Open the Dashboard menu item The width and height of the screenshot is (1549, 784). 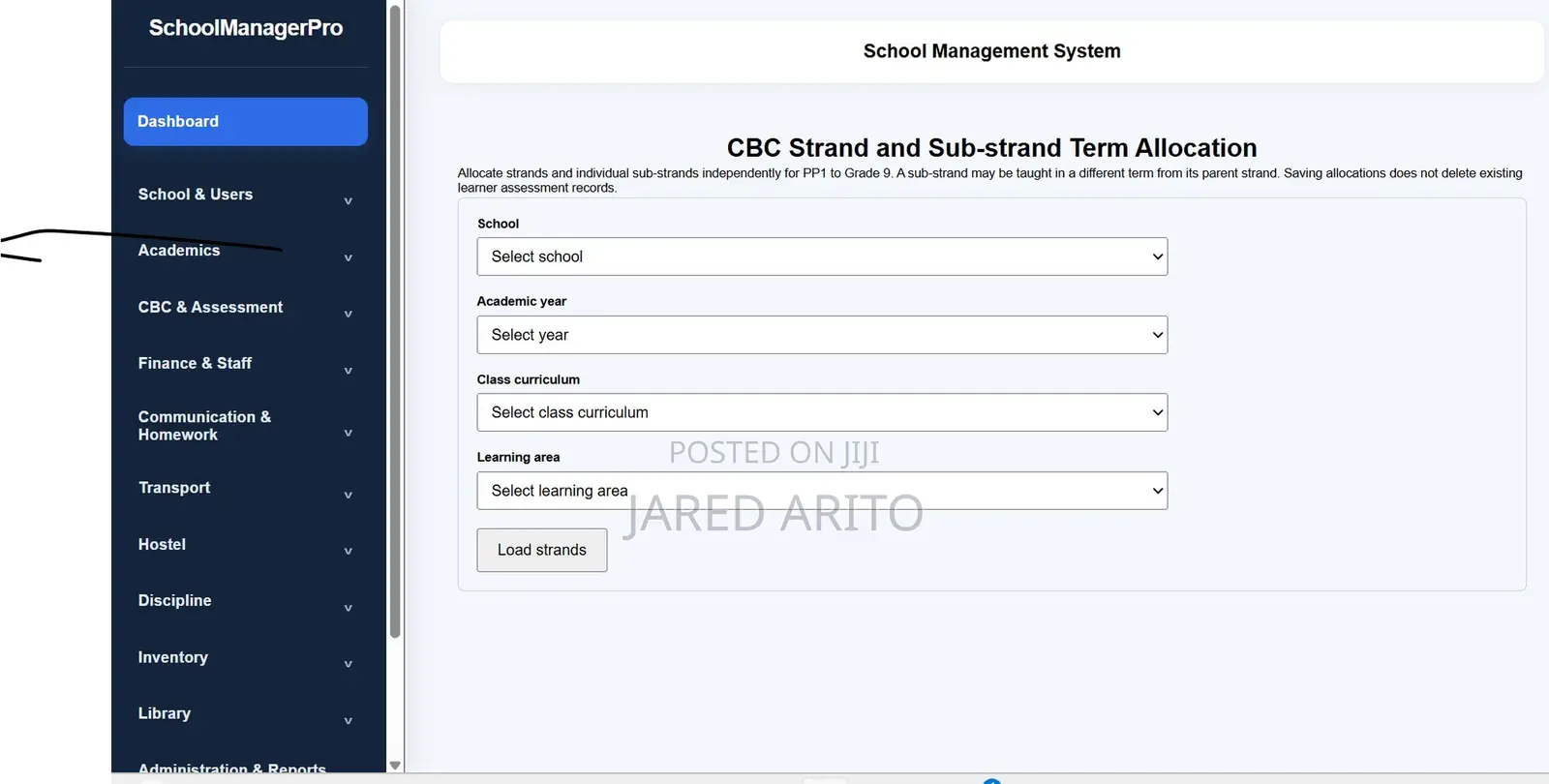click(245, 122)
